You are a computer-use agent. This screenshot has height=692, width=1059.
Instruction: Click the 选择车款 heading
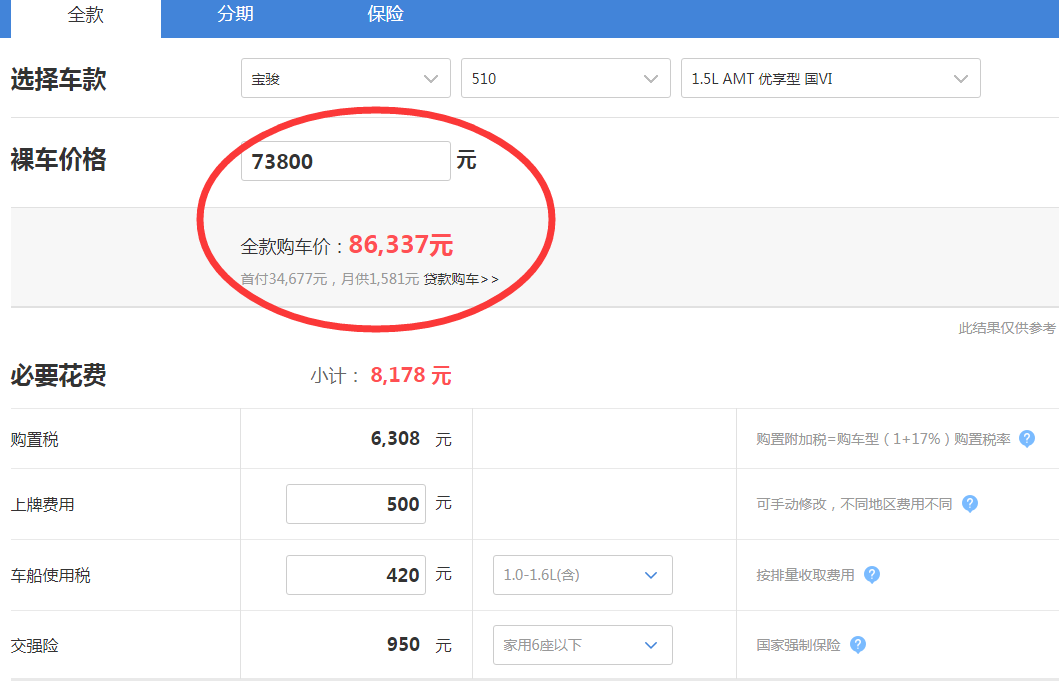pos(58,79)
